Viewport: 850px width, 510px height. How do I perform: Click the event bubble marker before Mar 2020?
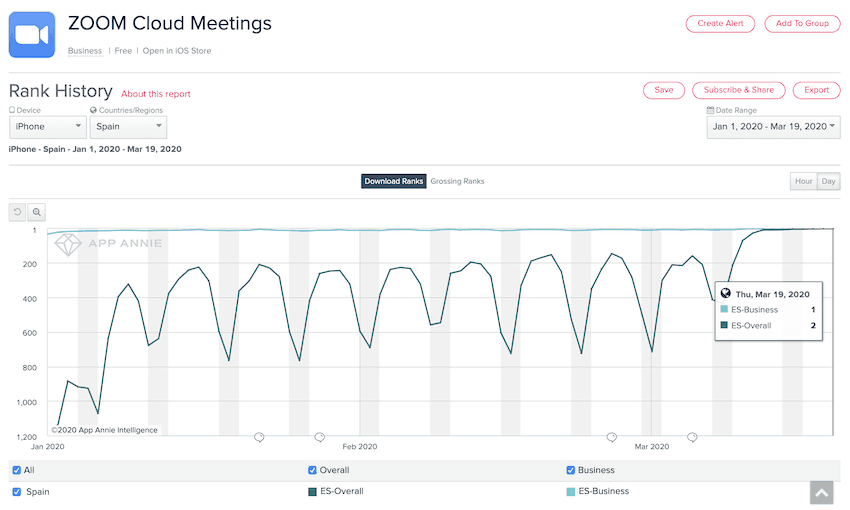[x=611, y=437]
